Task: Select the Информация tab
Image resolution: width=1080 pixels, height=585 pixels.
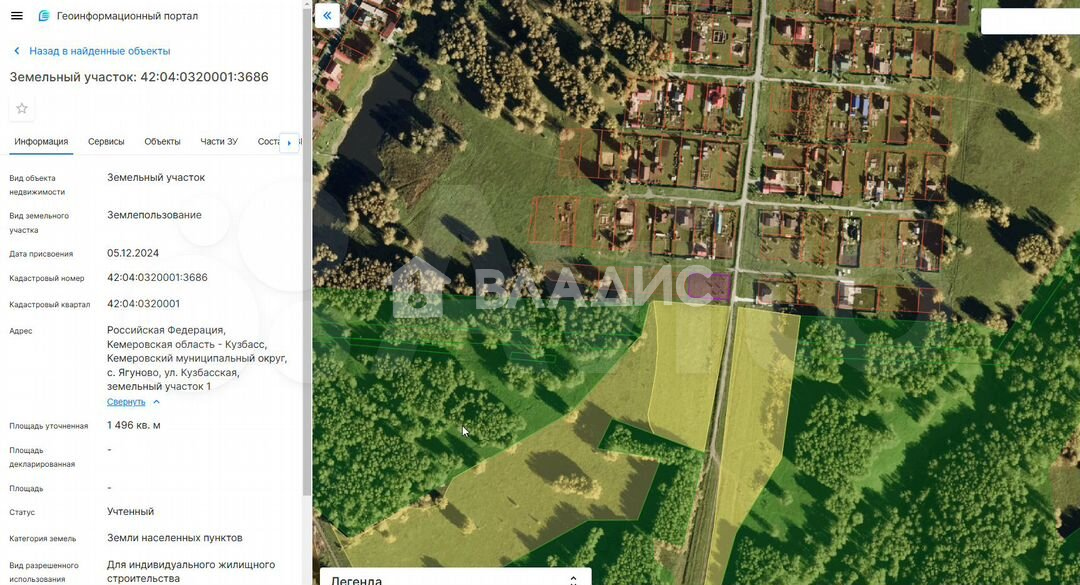Action: coord(41,142)
